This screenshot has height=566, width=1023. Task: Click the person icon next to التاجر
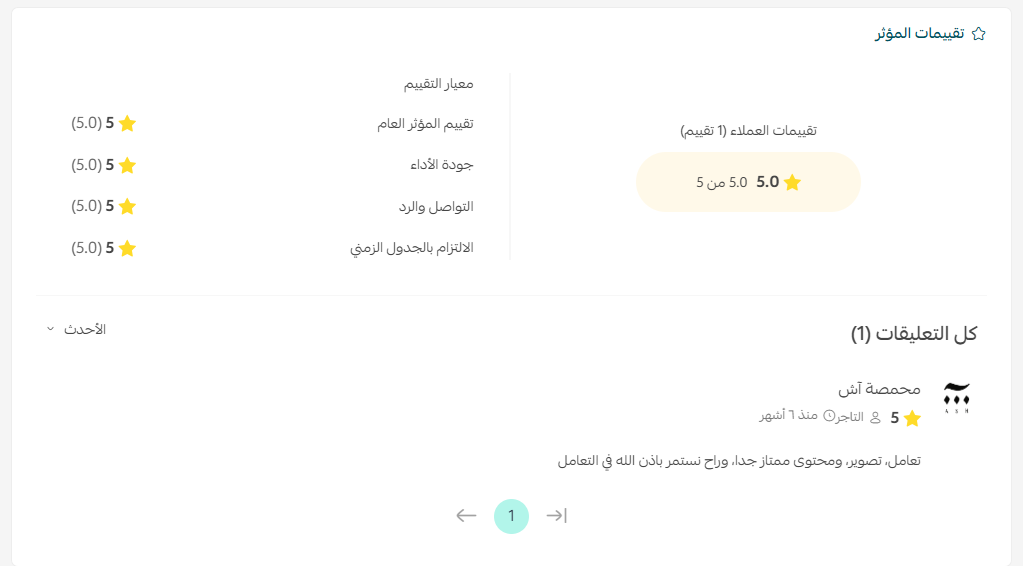[876, 417]
